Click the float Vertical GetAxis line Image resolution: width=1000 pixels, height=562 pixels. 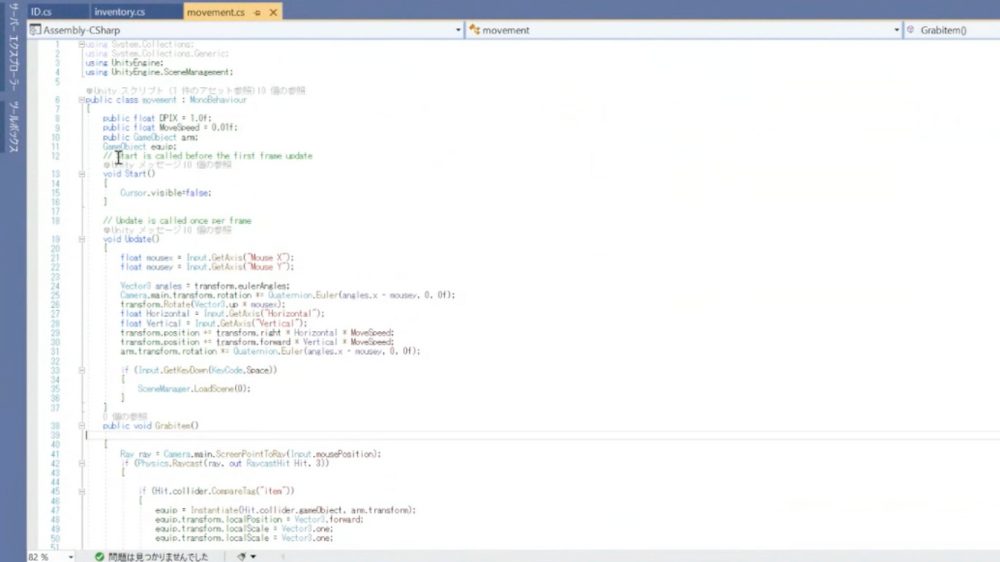(x=214, y=323)
